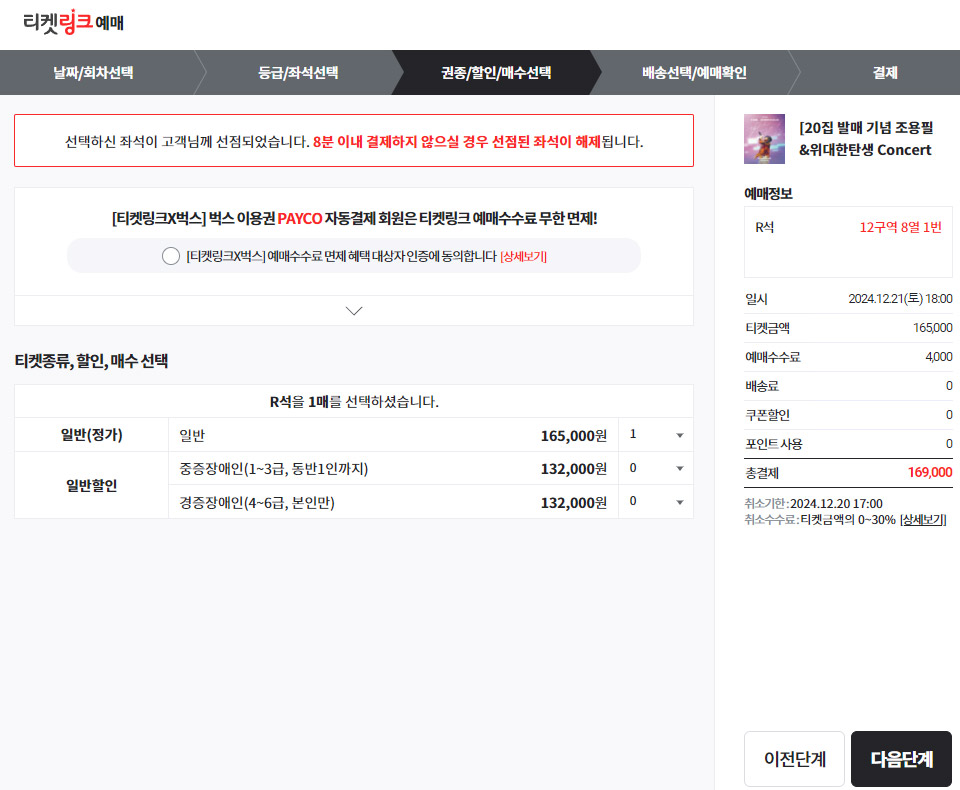This screenshot has height=790, width=960.
Task: Open the 취소수수료 [상세보기] link
Action: tap(923, 520)
